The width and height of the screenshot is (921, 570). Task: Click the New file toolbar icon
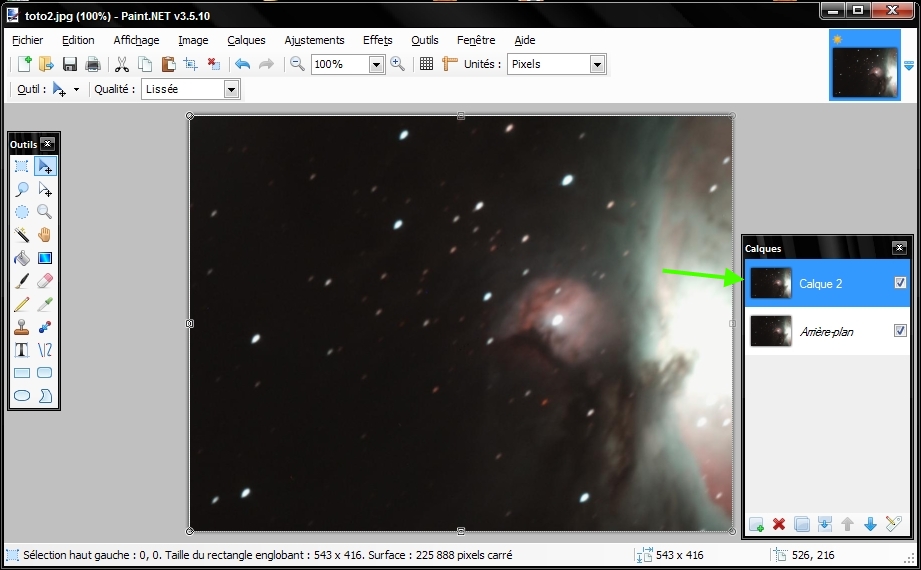coord(24,64)
